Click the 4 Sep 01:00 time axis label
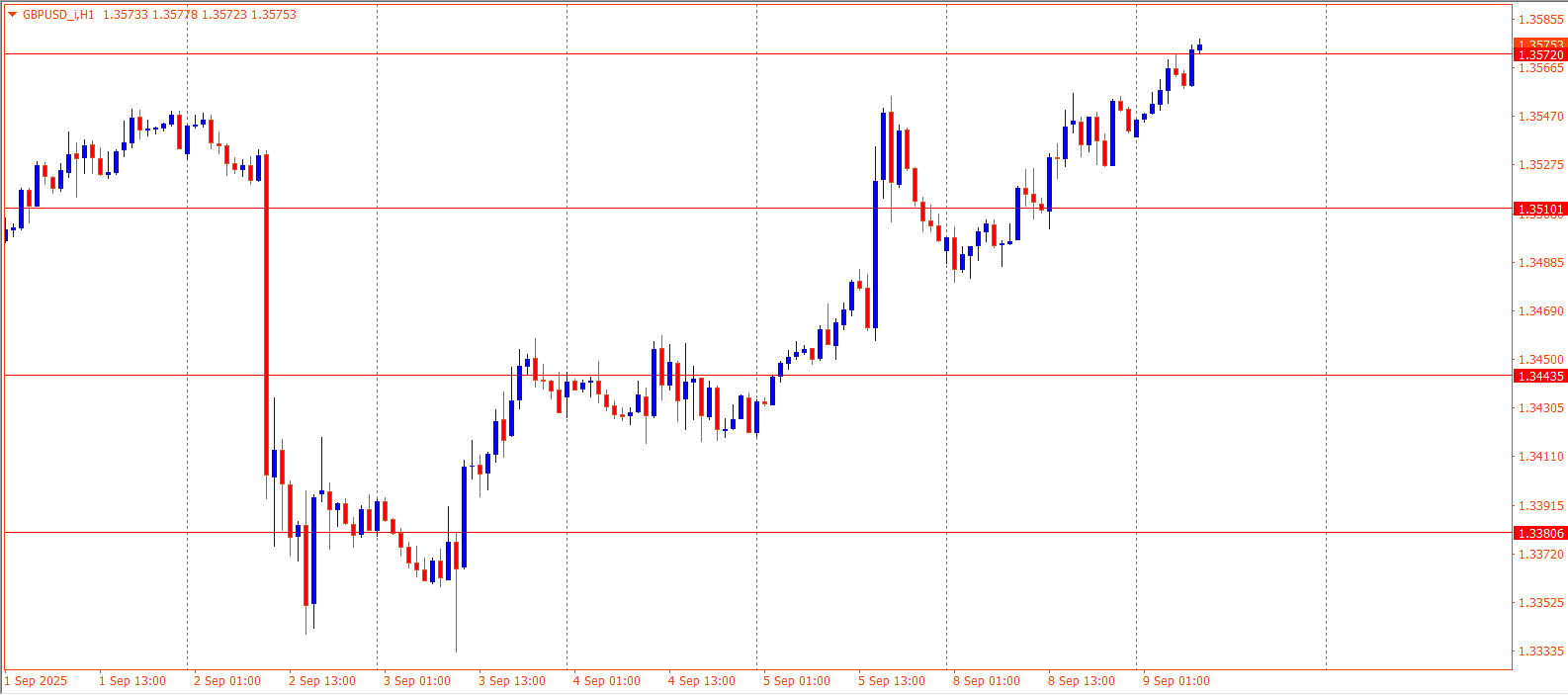Image resolution: width=1568 pixels, height=695 pixels. click(x=607, y=681)
